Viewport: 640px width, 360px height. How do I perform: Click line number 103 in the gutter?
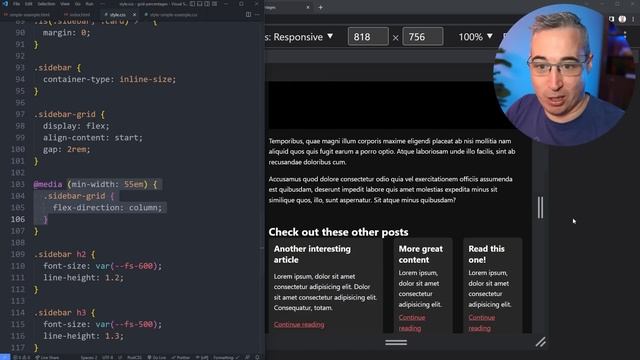pyautogui.click(x=18, y=184)
